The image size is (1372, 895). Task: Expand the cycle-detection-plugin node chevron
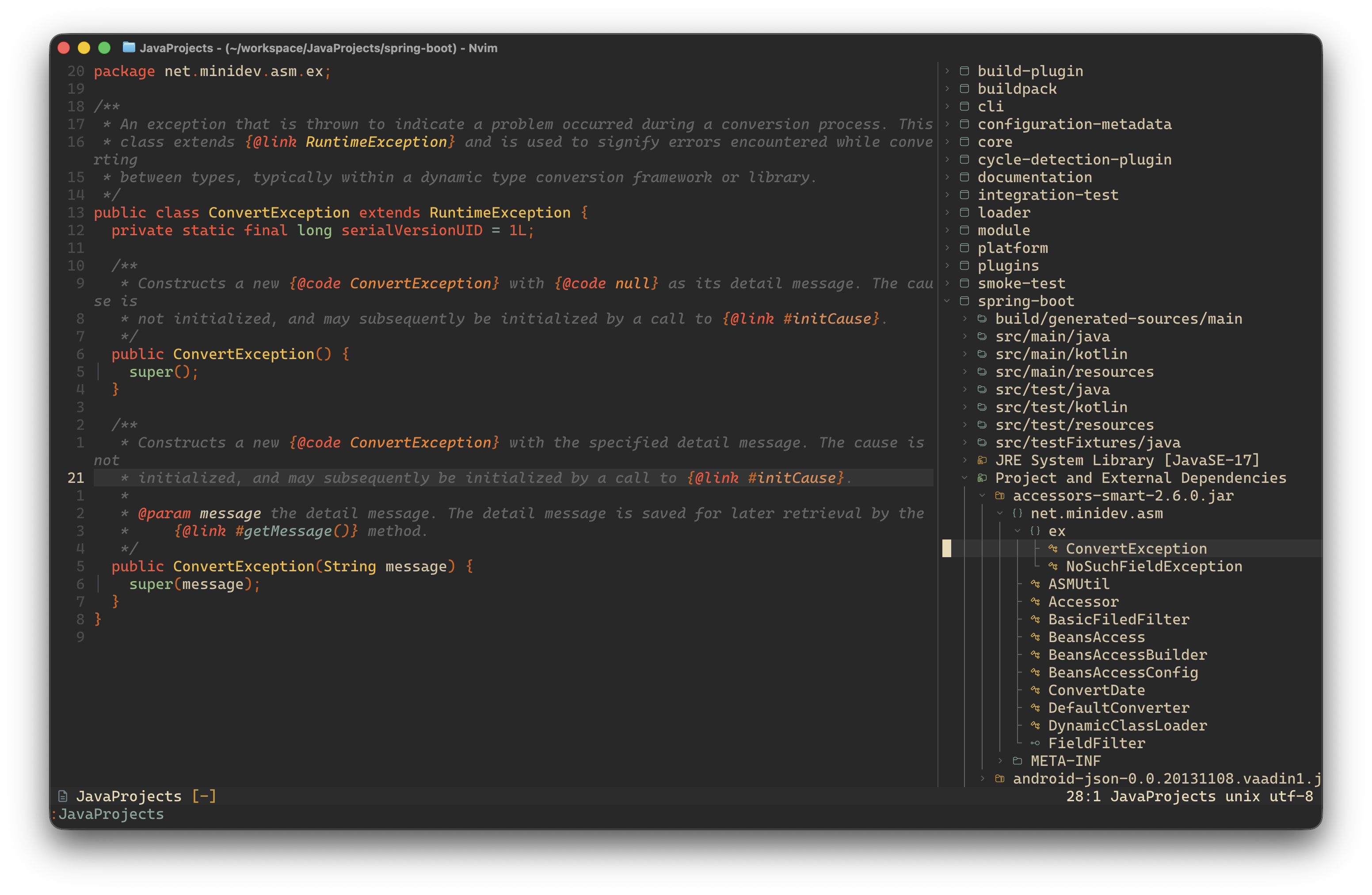point(946,159)
